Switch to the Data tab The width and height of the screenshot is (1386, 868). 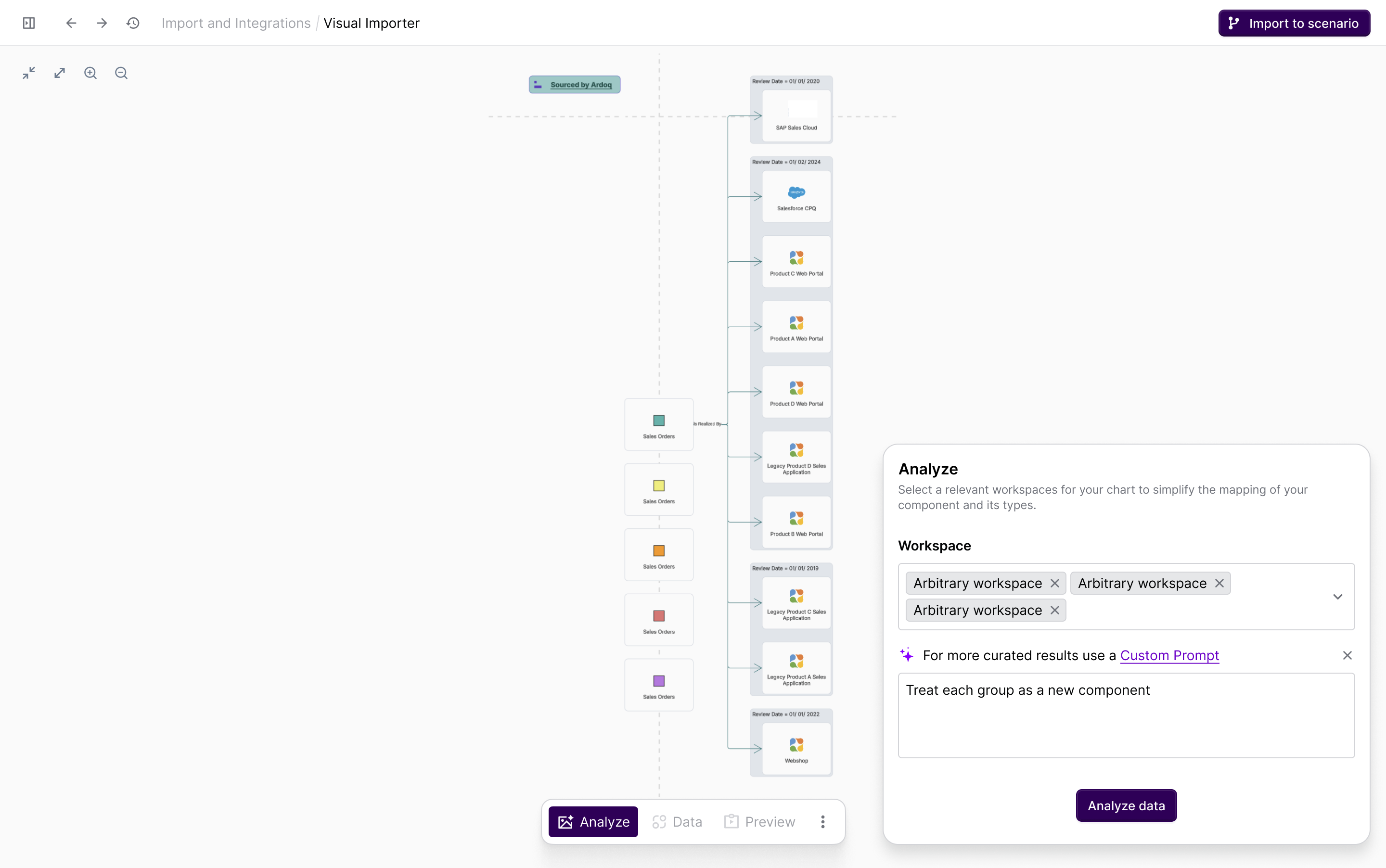(678, 821)
